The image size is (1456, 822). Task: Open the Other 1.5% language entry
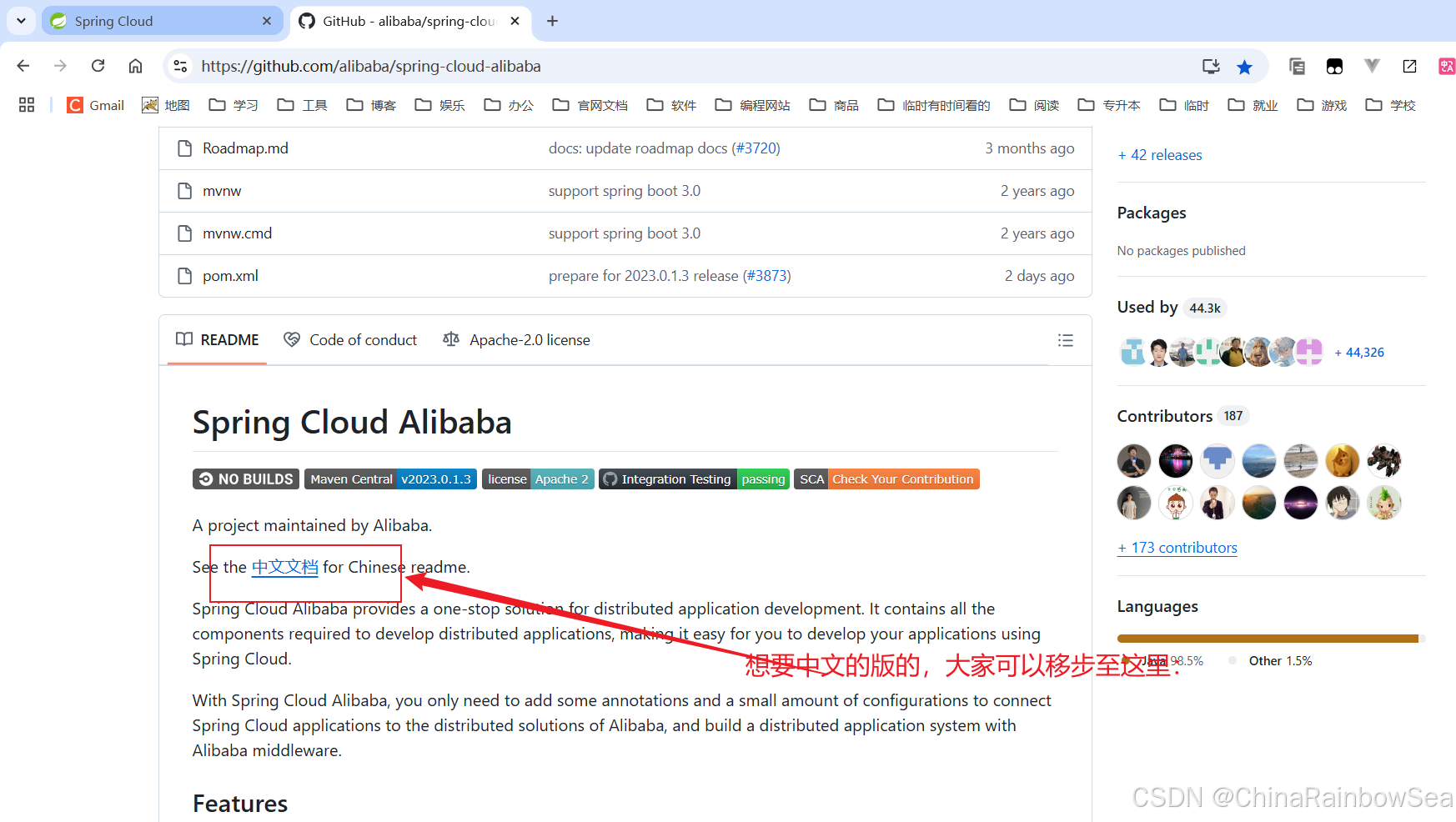tap(1270, 661)
